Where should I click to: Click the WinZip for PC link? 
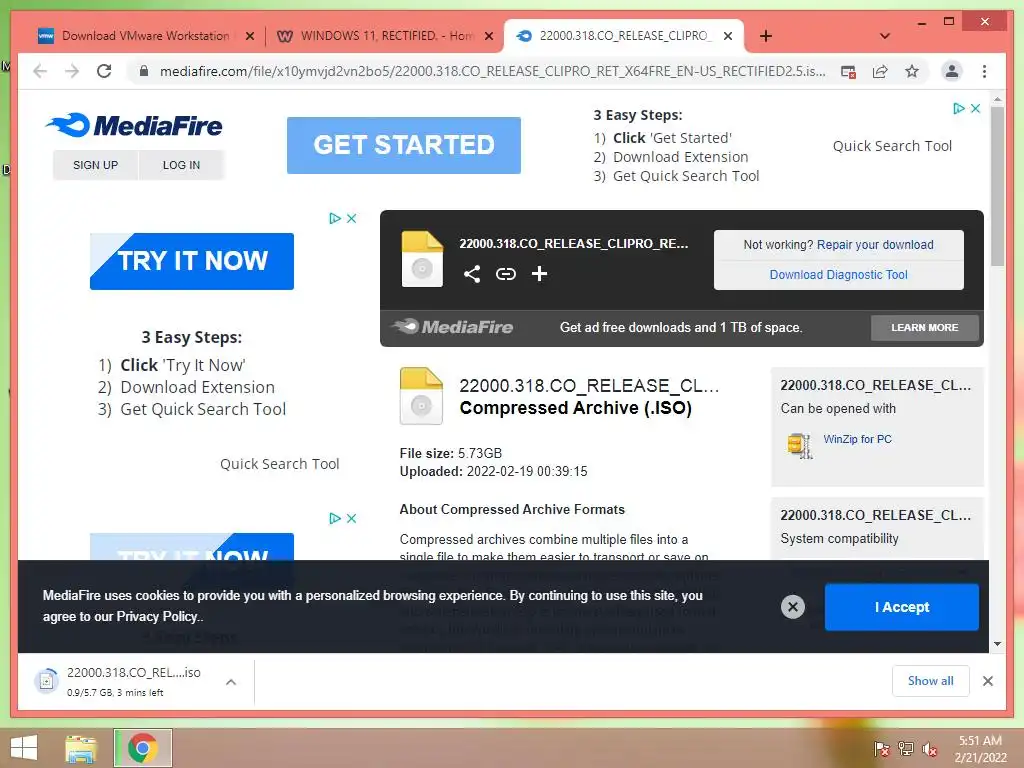(857, 440)
